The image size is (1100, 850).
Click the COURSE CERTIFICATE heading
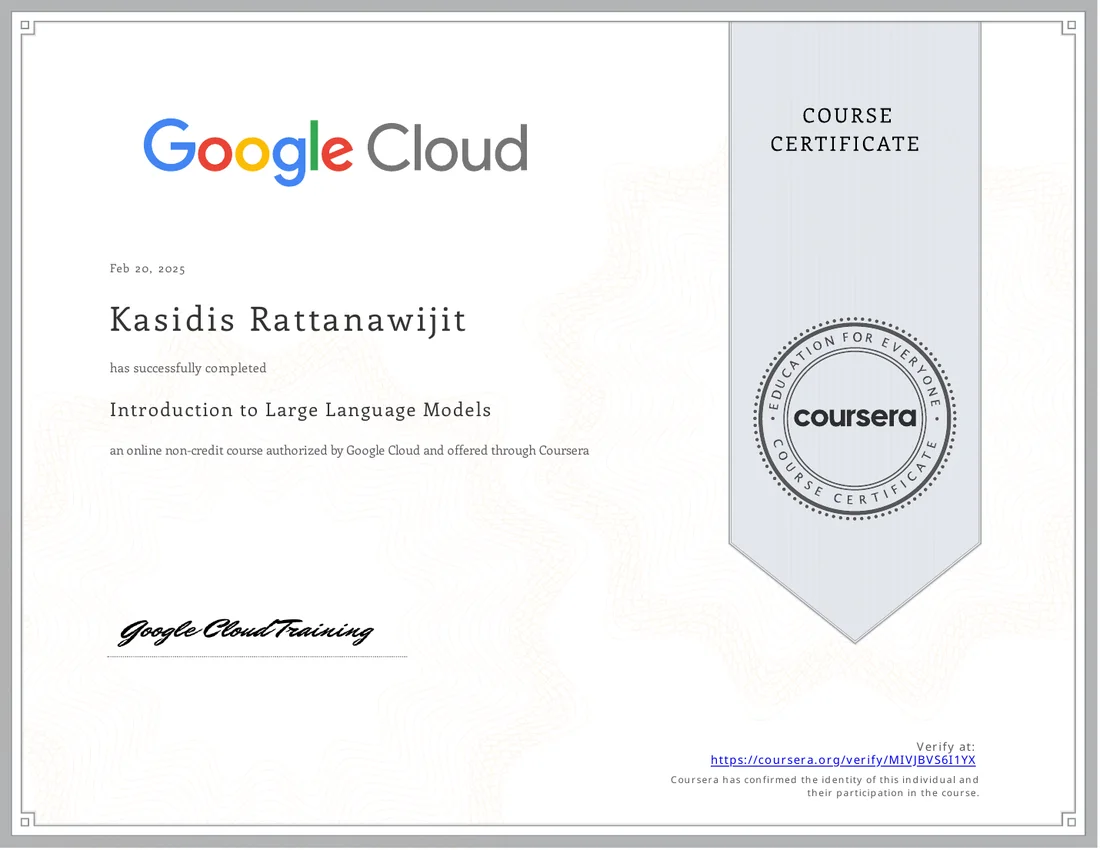coord(845,130)
